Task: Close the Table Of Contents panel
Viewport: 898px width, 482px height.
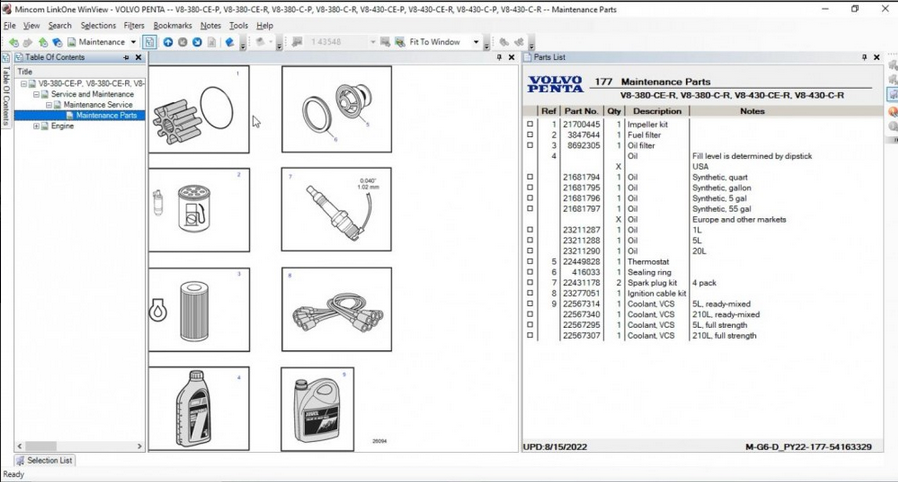Action: point(138,57)
